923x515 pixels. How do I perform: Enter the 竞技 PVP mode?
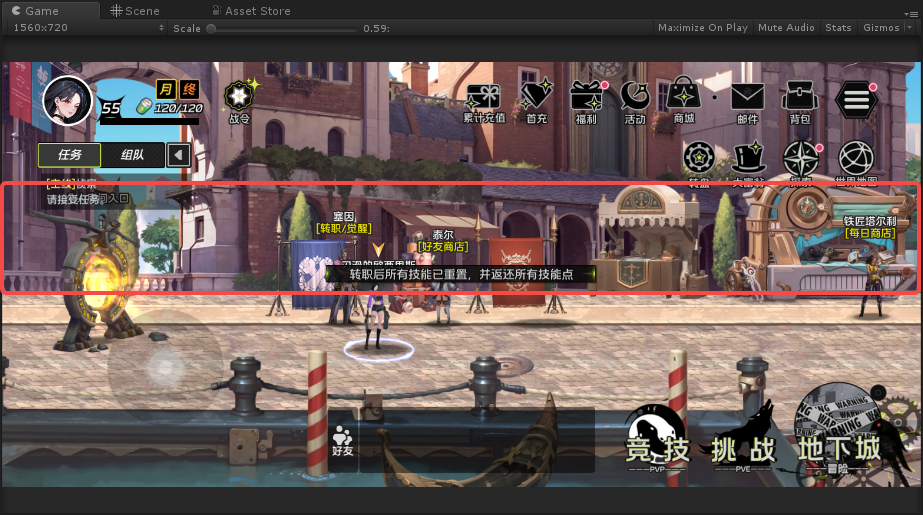click(658, 440)
